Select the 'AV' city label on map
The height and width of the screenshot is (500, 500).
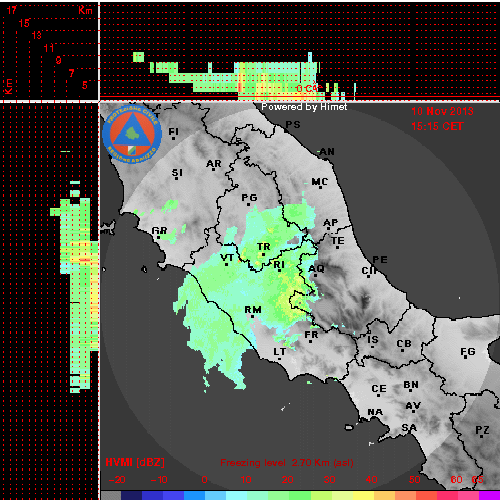413,406
